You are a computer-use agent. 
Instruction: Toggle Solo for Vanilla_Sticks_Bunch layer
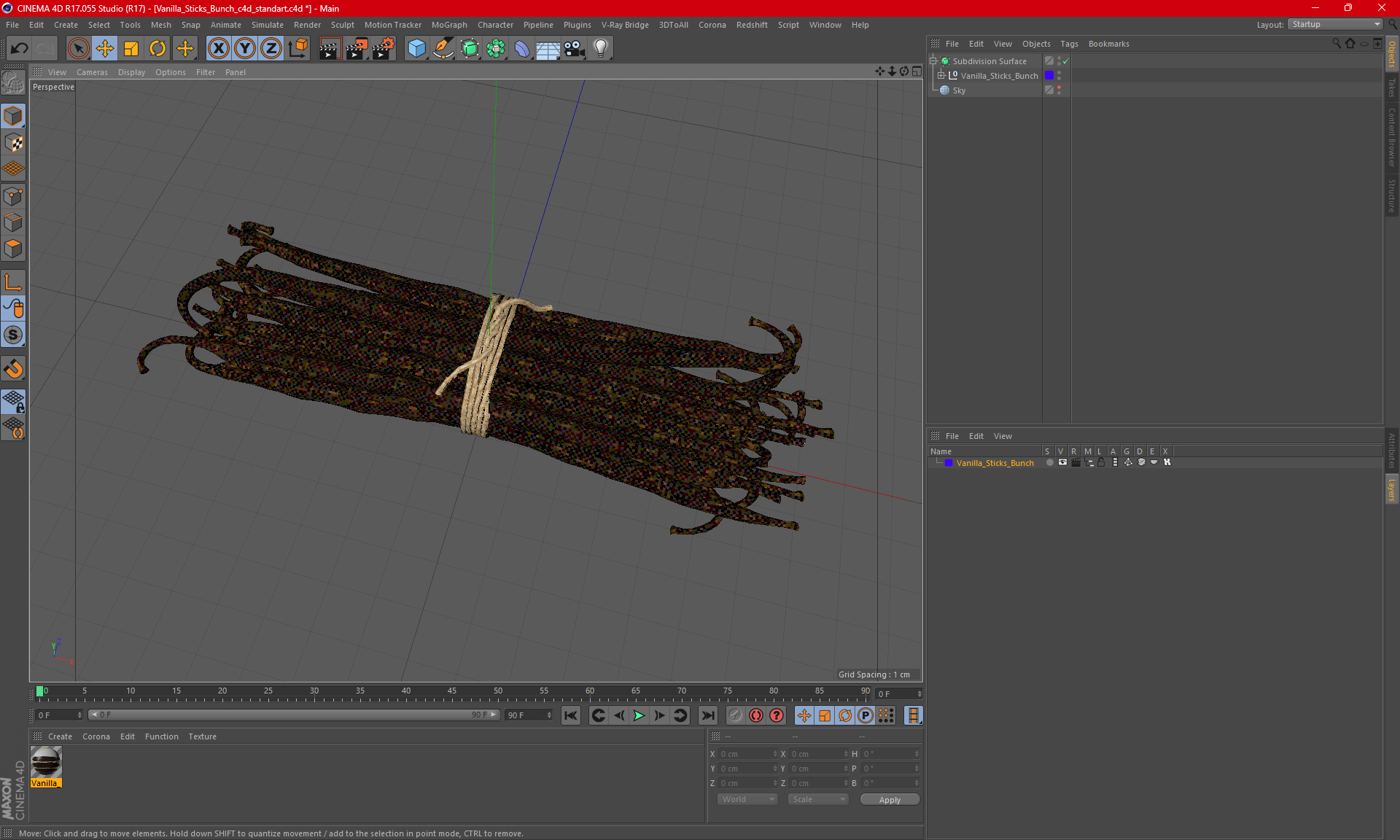coord(1049,463)
